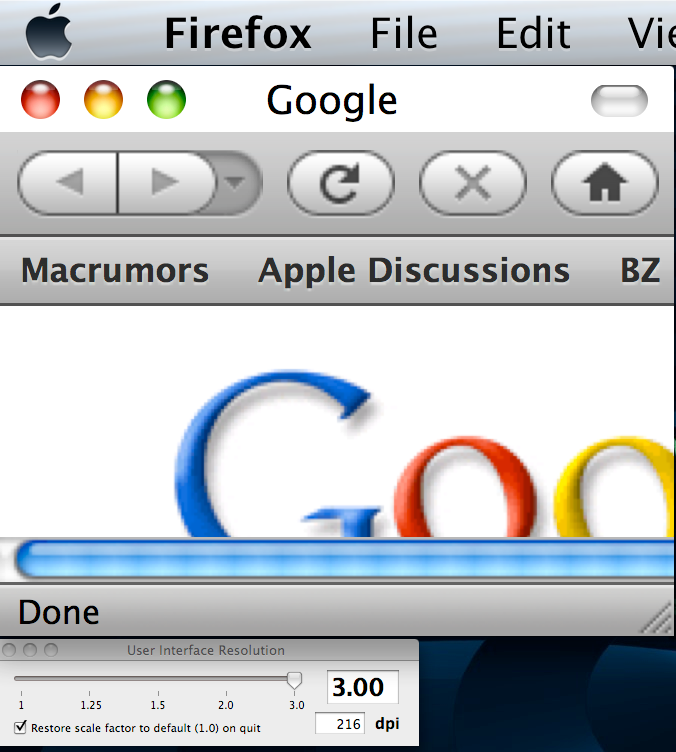The width and height of the screenshot is (676, 752).
Task: Open the Apple menu
Action: (x=49, y=32)
